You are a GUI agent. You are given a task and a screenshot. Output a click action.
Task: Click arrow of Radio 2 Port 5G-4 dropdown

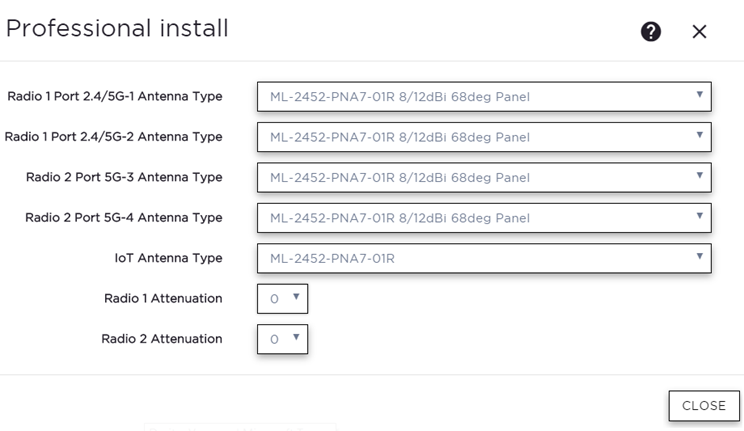700,217
